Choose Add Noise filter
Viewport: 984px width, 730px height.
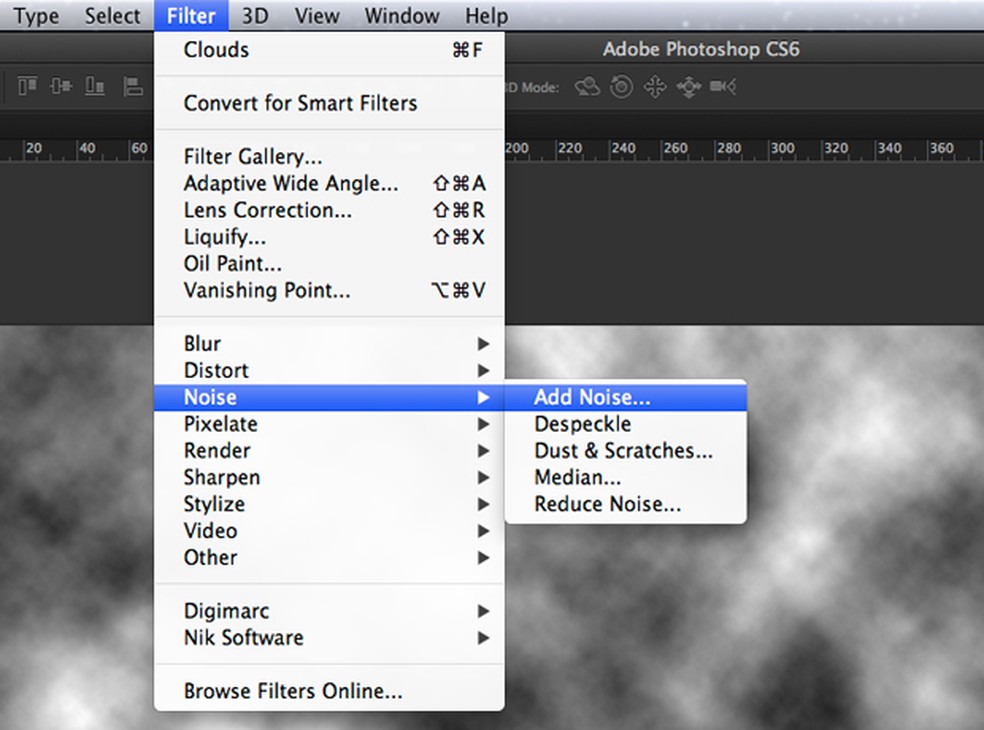626,397
